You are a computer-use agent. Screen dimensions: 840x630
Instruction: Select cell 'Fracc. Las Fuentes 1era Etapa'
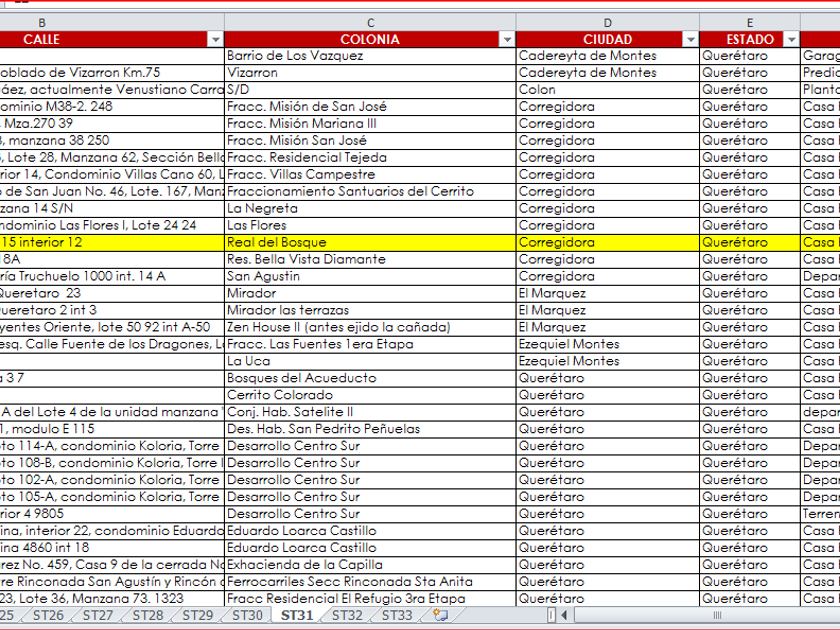pyautogui.click(x=370, y=344)
